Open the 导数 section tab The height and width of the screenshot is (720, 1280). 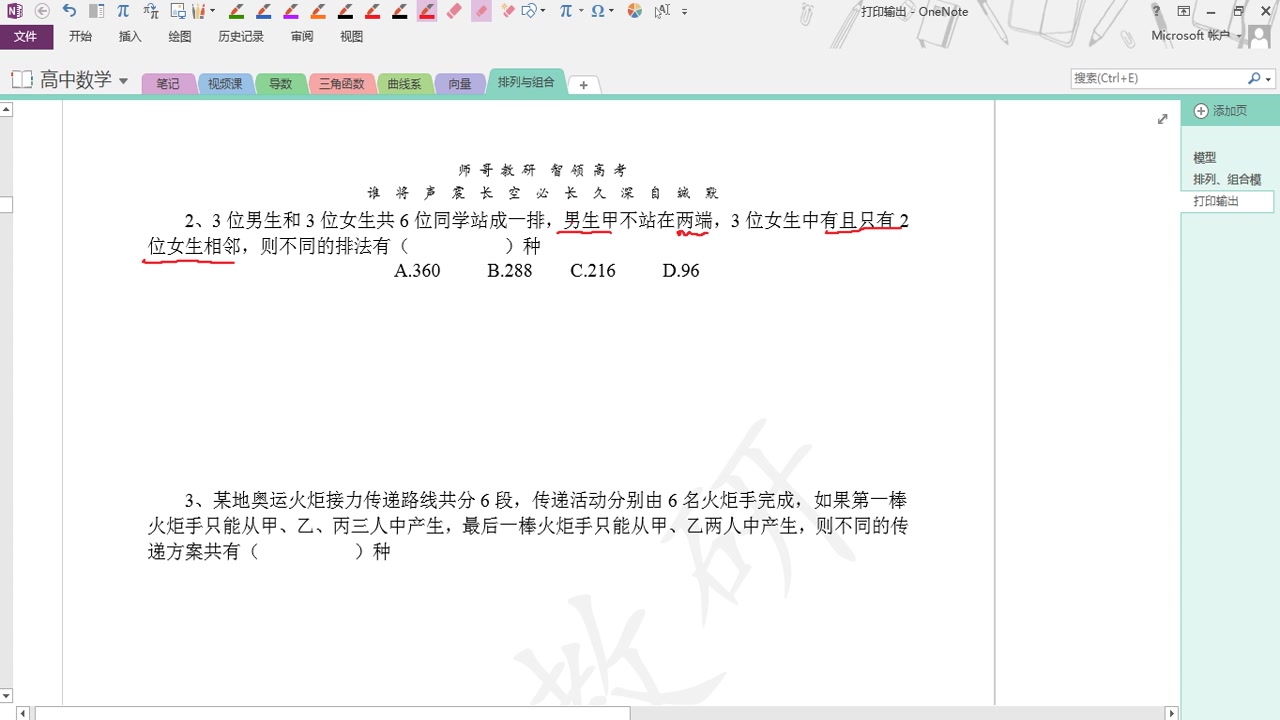tap(281, 84)
